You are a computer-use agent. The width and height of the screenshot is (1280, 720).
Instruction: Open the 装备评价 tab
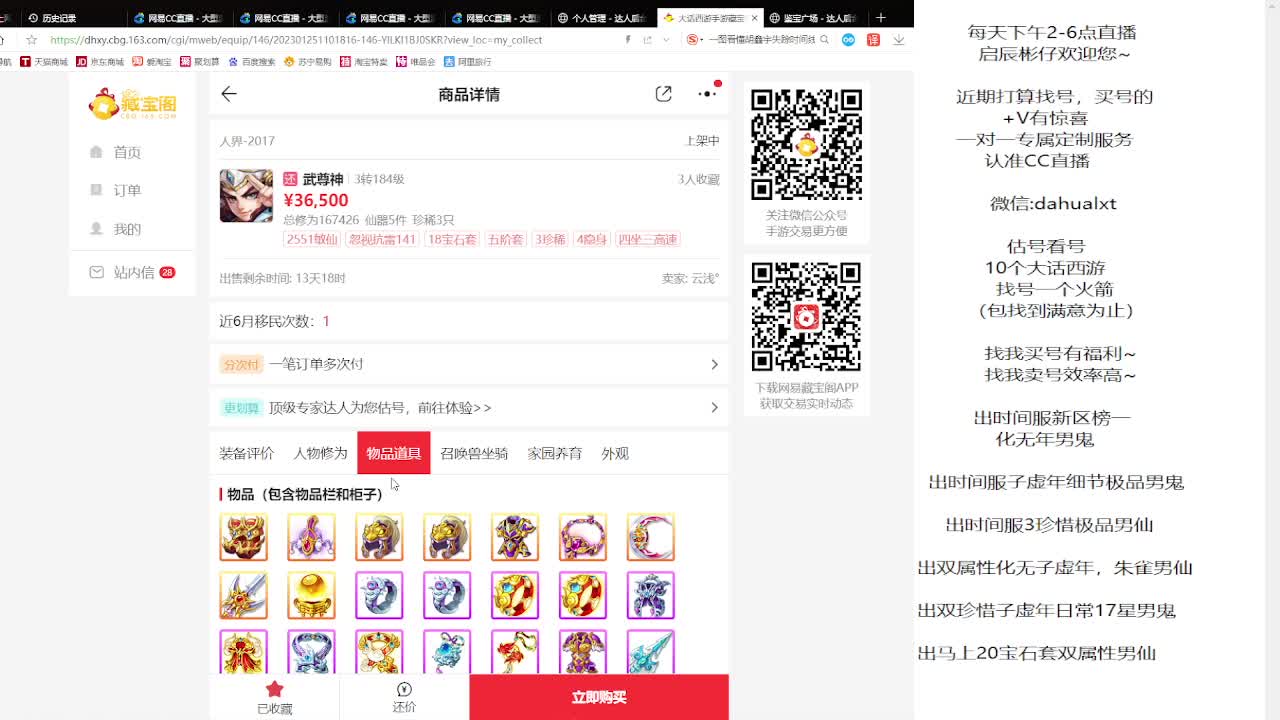[246, 453]
